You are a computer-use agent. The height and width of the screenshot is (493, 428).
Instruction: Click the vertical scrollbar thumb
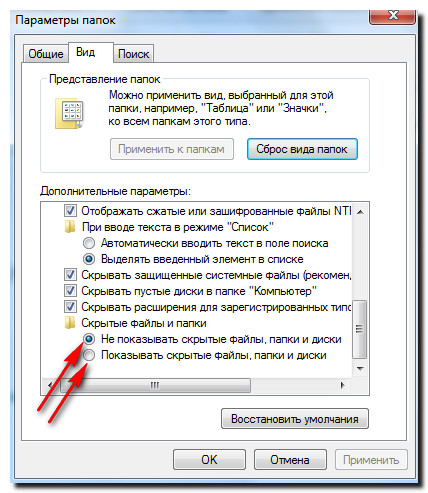tap(360, 329)
